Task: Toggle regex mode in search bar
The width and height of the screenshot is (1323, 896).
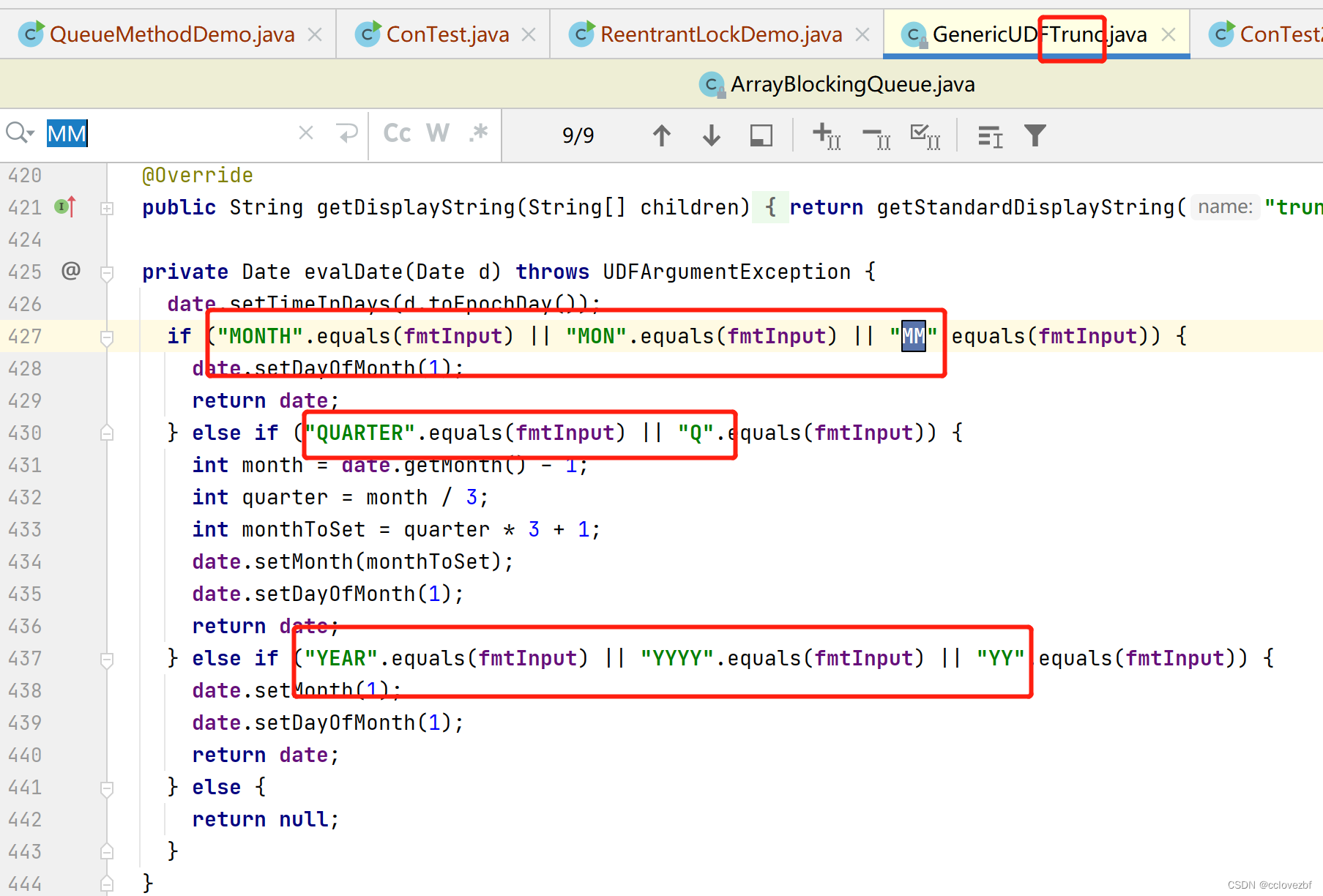Action: coord(479,133)
